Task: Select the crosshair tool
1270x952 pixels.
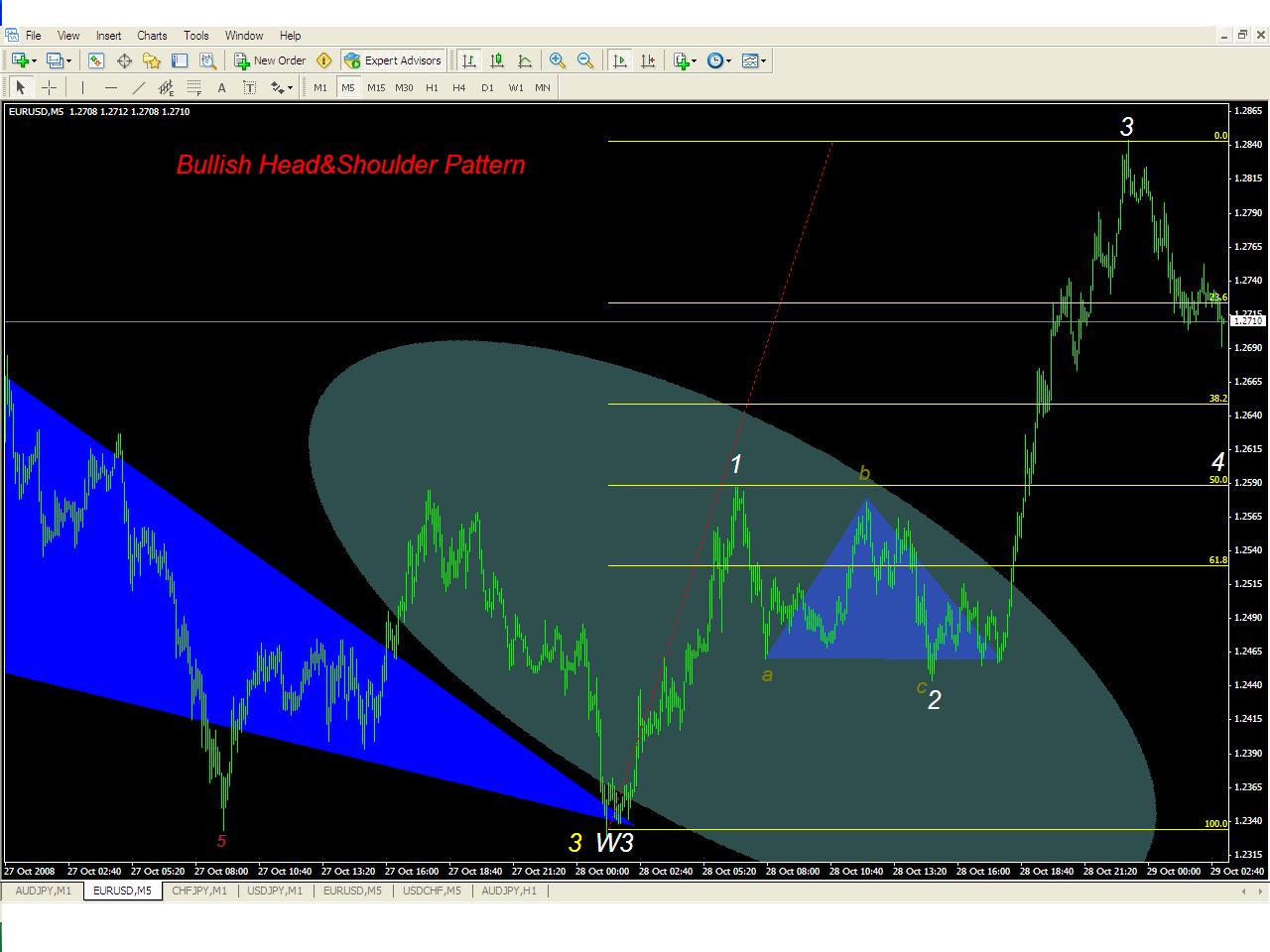Action: point(49,87)
